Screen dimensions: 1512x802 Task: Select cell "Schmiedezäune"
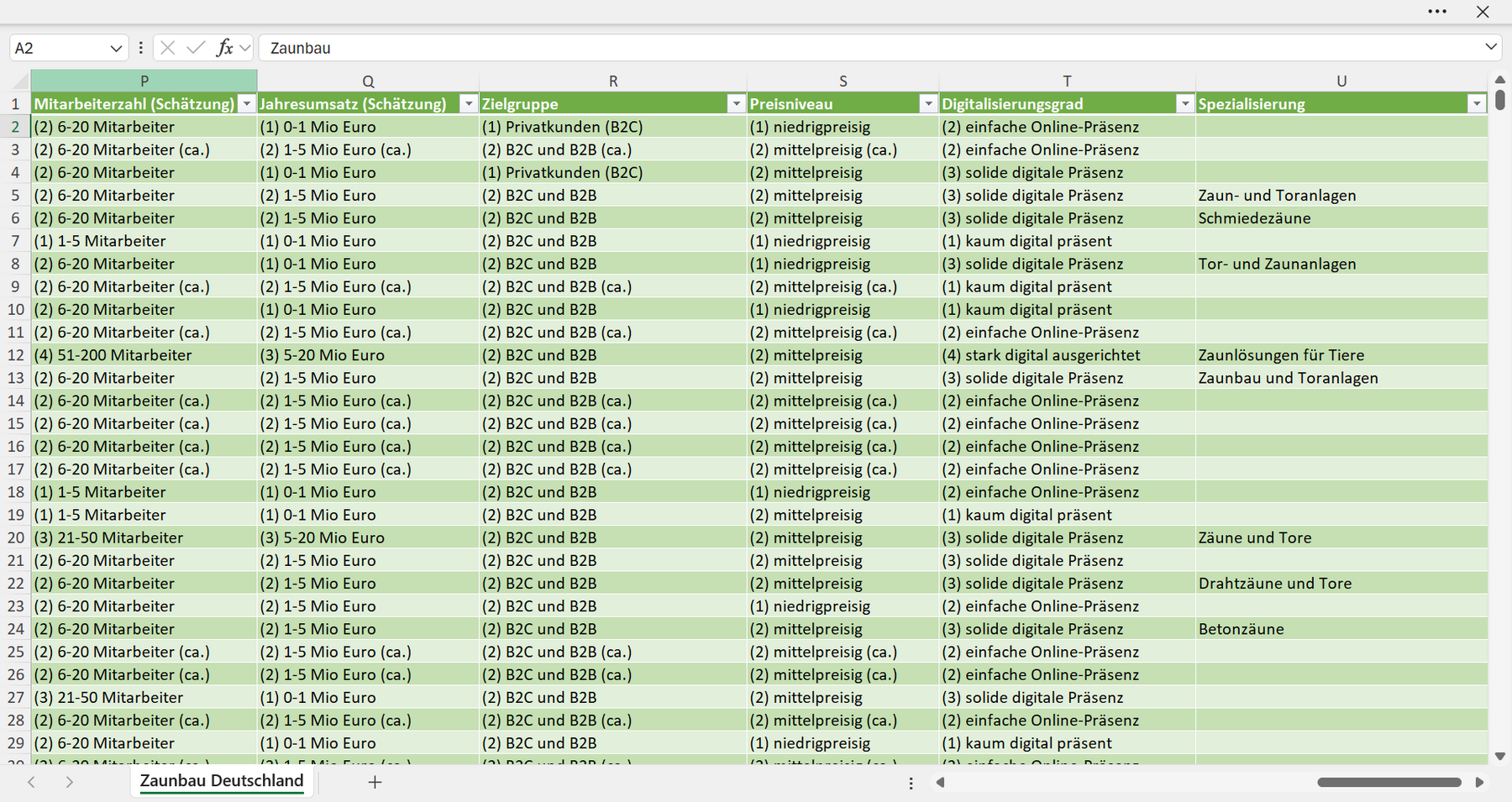pos(1341,218)
